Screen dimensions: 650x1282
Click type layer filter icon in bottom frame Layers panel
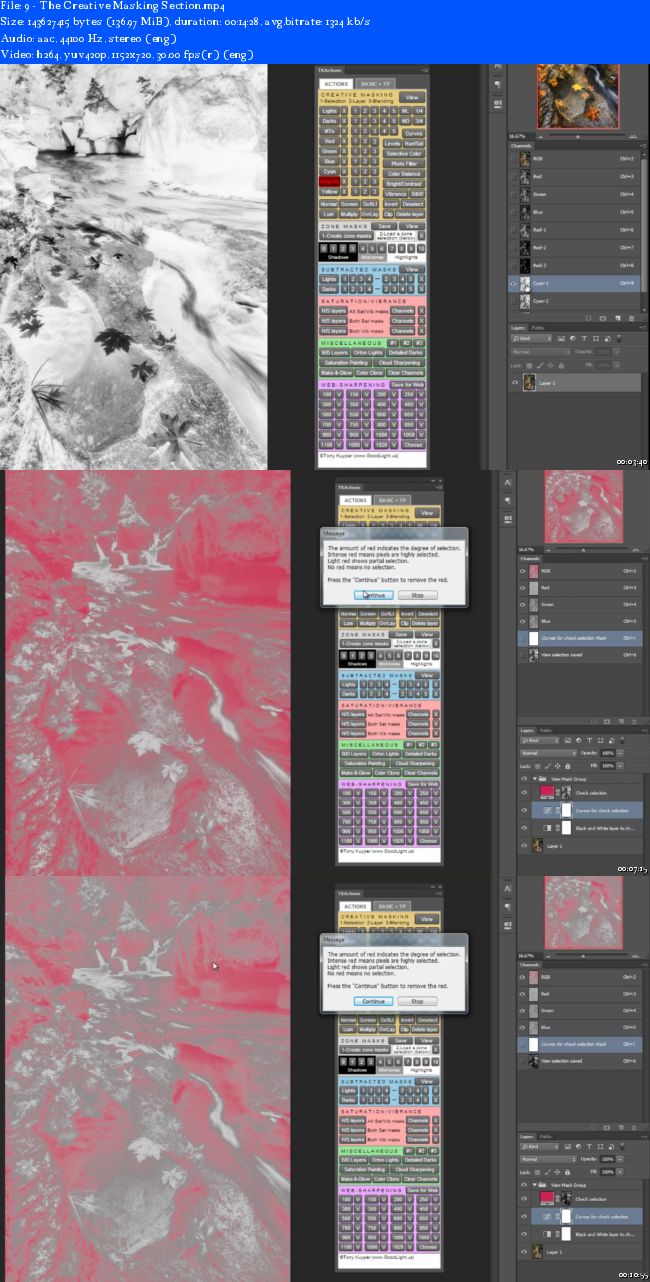pos(589,1146)
